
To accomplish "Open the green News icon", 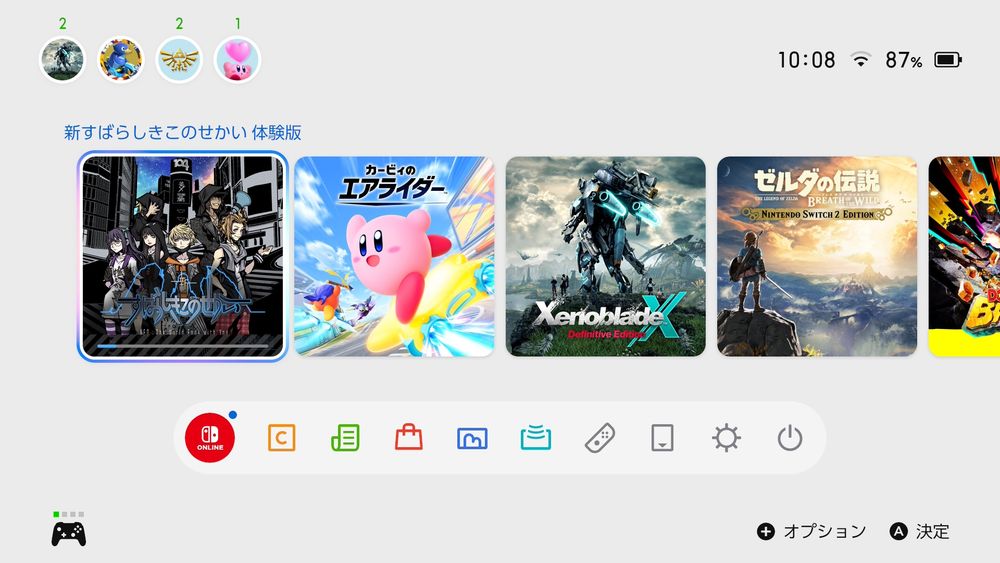I will [x=345, y=438].
